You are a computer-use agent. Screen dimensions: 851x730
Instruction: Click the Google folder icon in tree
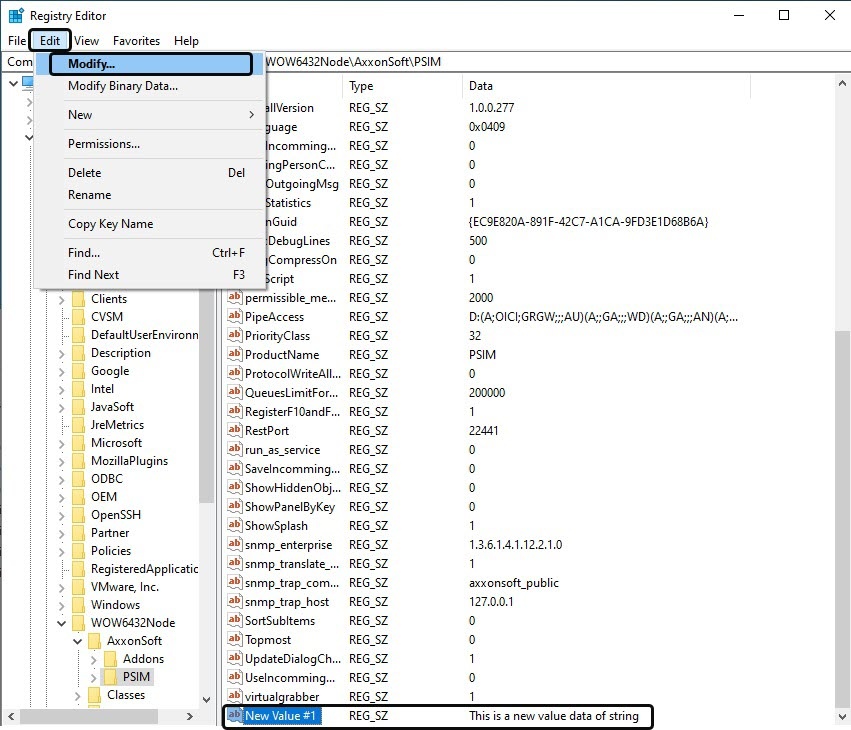tap(78, 371)
